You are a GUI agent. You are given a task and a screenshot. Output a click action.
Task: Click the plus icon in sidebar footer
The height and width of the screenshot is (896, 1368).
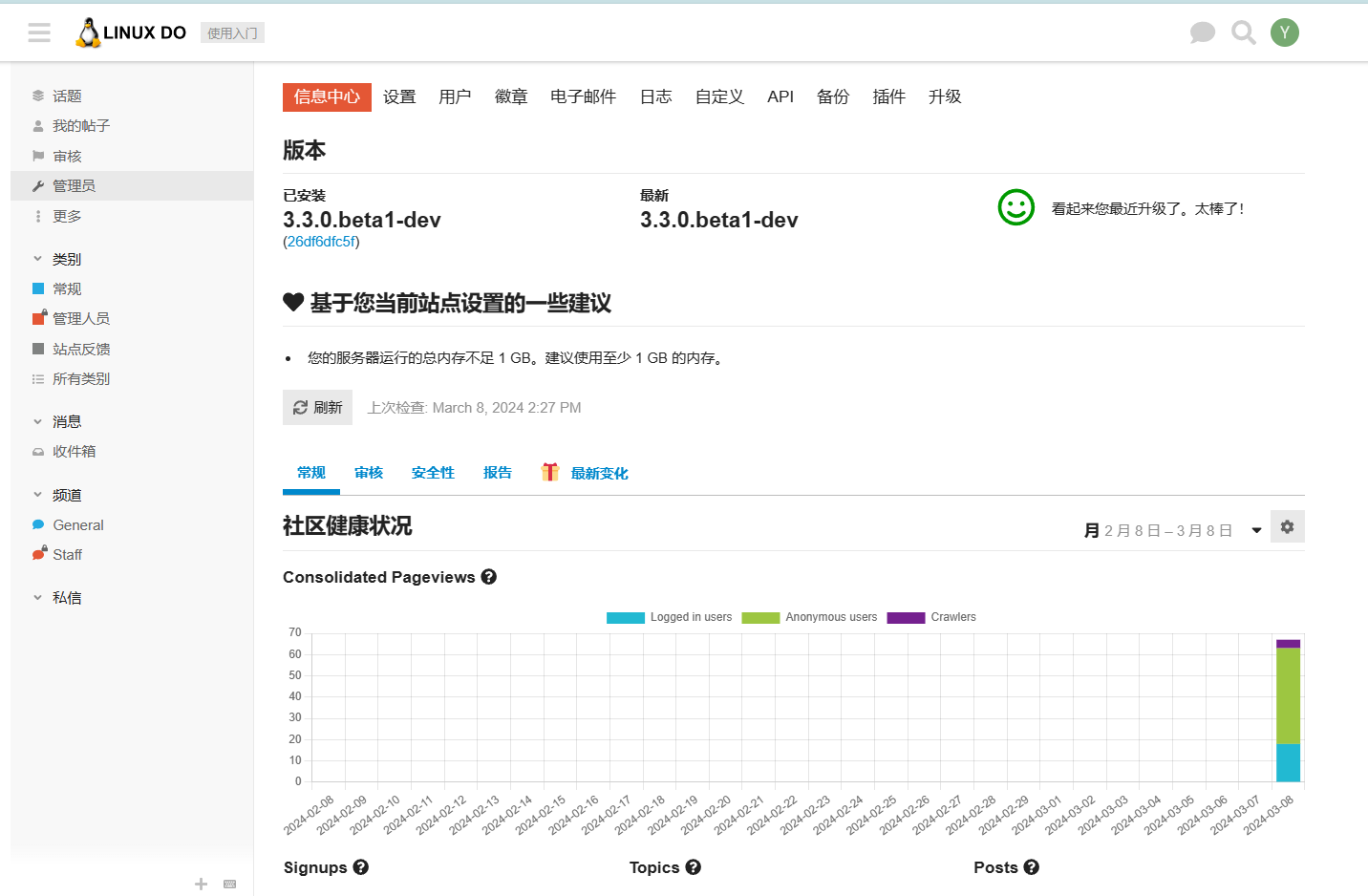201,885
